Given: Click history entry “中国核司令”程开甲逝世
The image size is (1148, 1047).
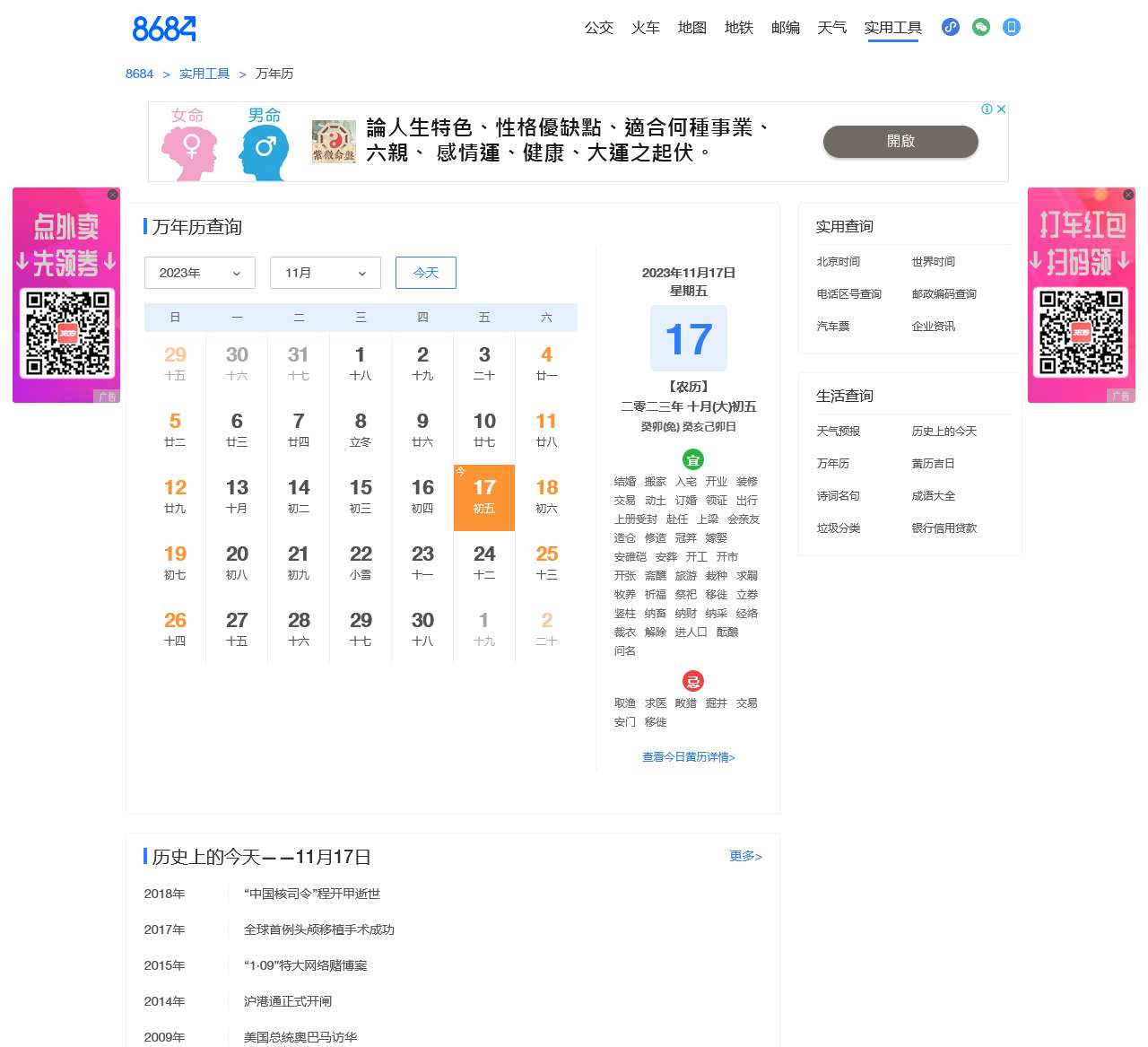Looking at the screenshot, I should [x=312, y=894].
